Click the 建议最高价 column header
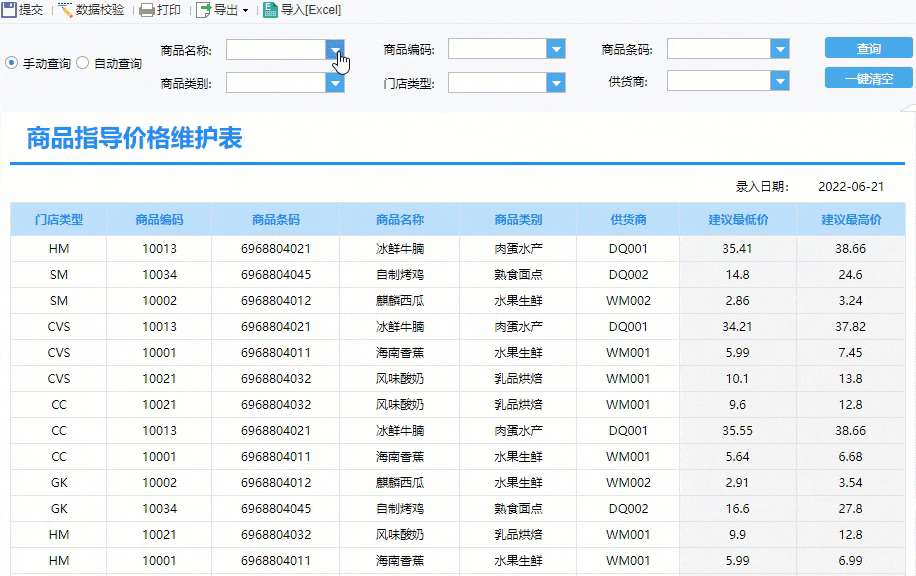 click(851, 220)
